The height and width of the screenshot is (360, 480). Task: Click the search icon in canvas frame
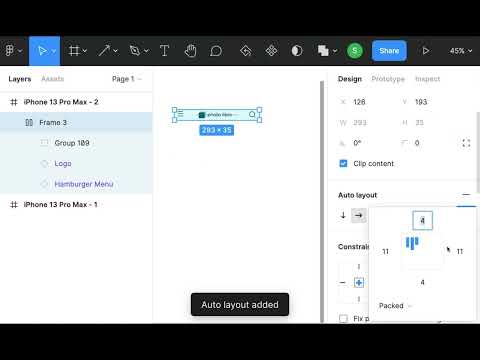click(x=252, y=115)
